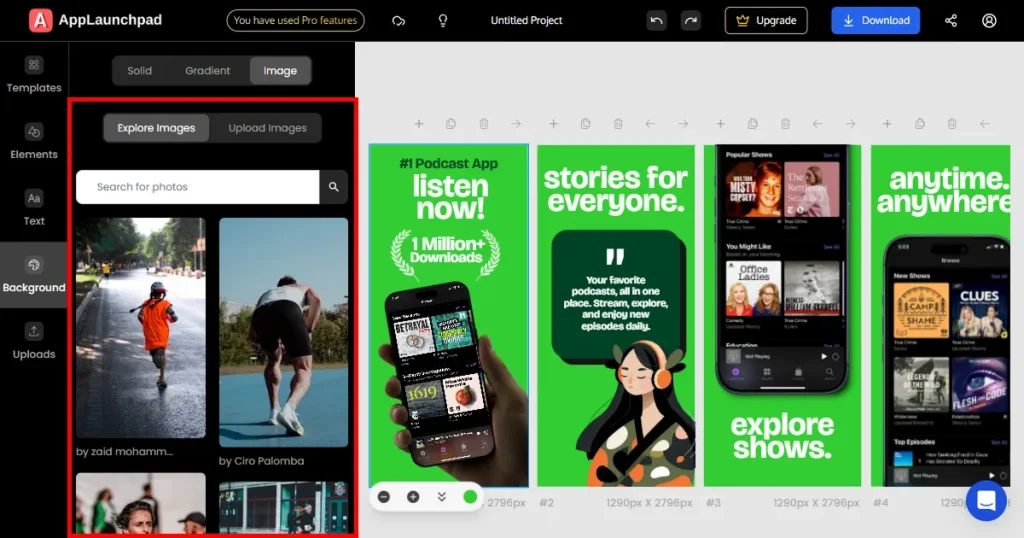Switch background type to Solid
Image resolution: width=1024 pixels, height=538 pixels.
click(x=140, y=71)
